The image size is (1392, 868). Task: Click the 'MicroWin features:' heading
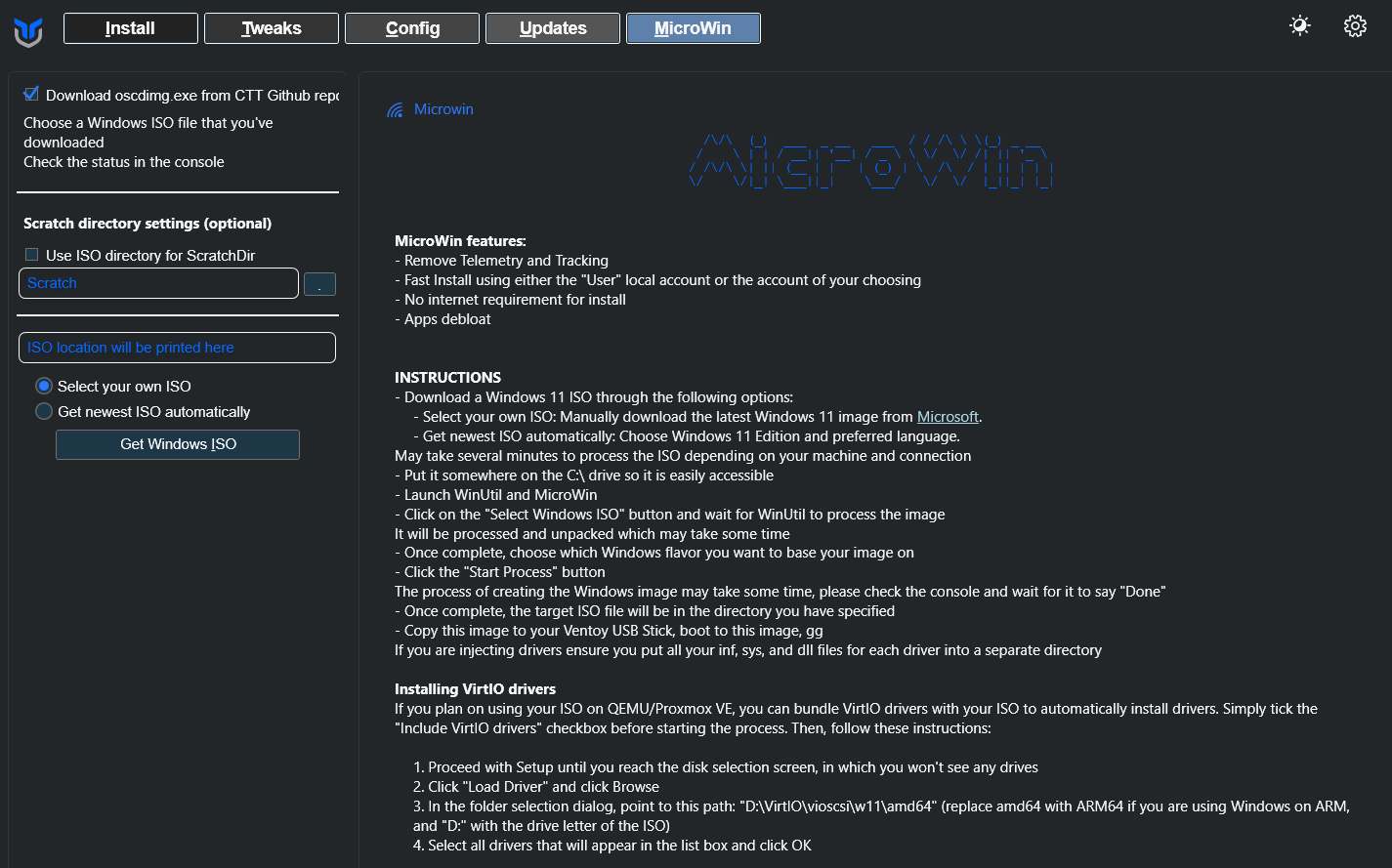pos(460,241)
